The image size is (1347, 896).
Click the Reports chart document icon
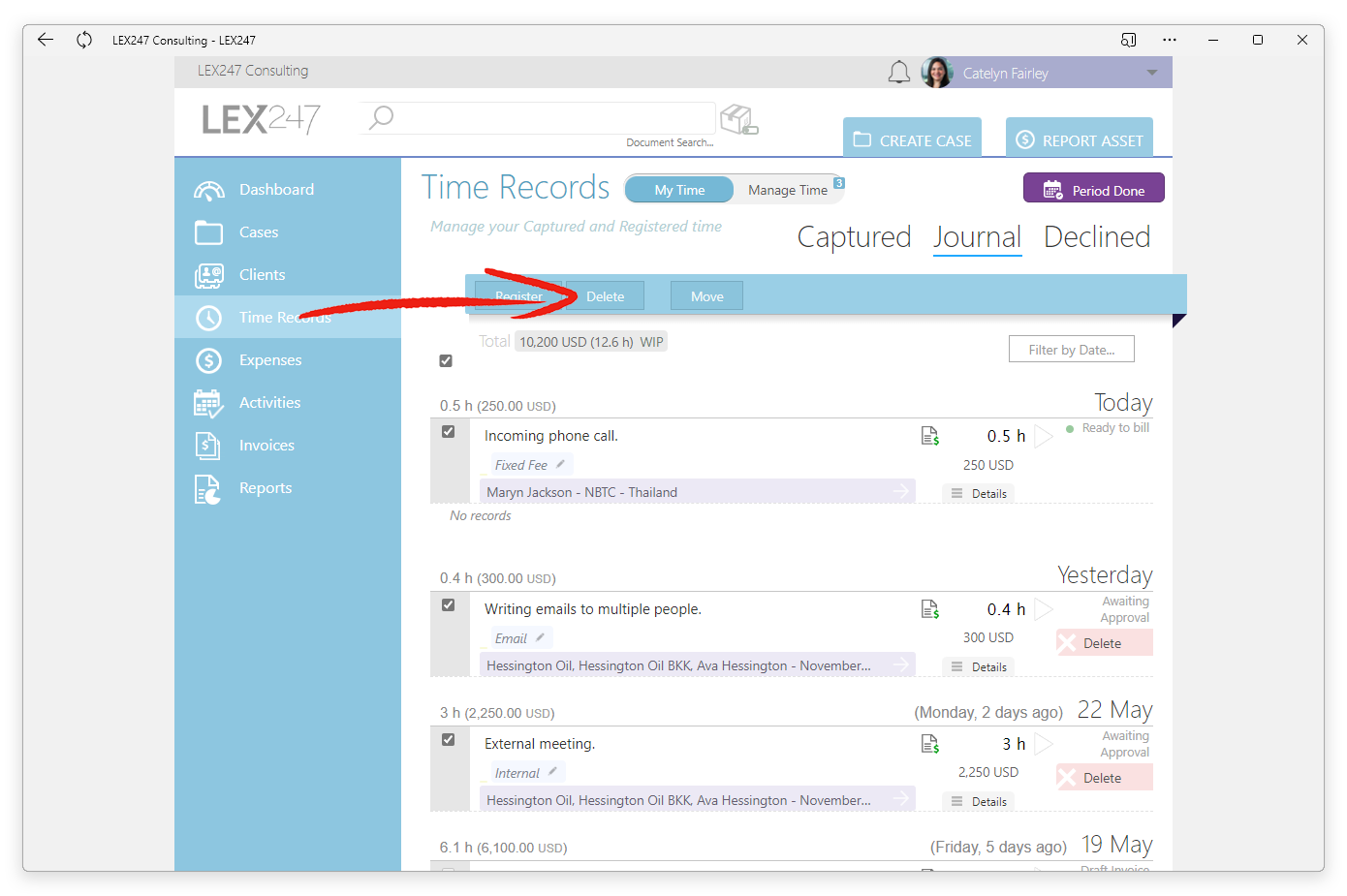coord(207,489)
